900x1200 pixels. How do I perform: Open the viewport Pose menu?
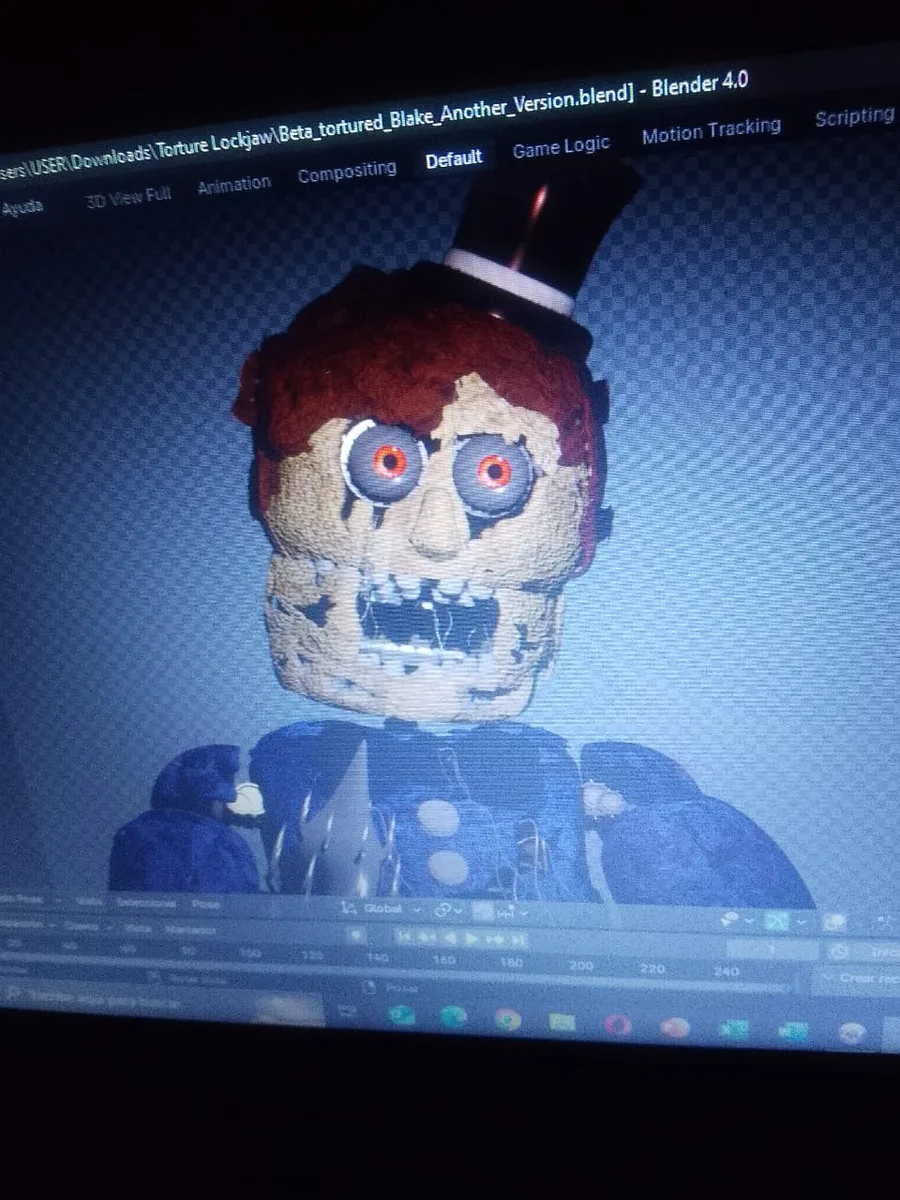coord(206,903)
